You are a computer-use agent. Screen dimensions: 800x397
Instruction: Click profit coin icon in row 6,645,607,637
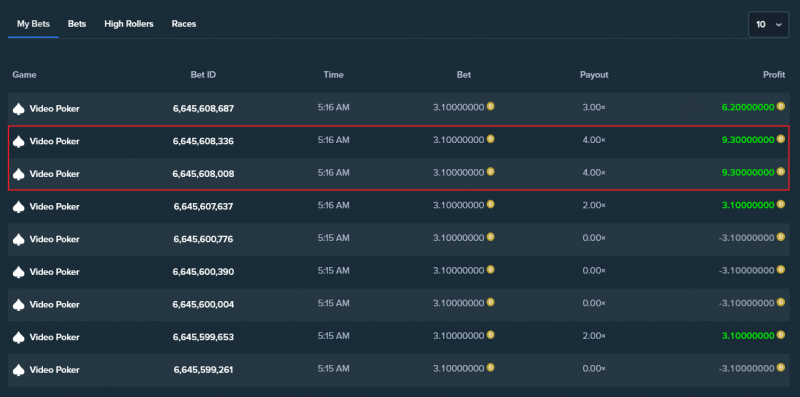(781, 204)
